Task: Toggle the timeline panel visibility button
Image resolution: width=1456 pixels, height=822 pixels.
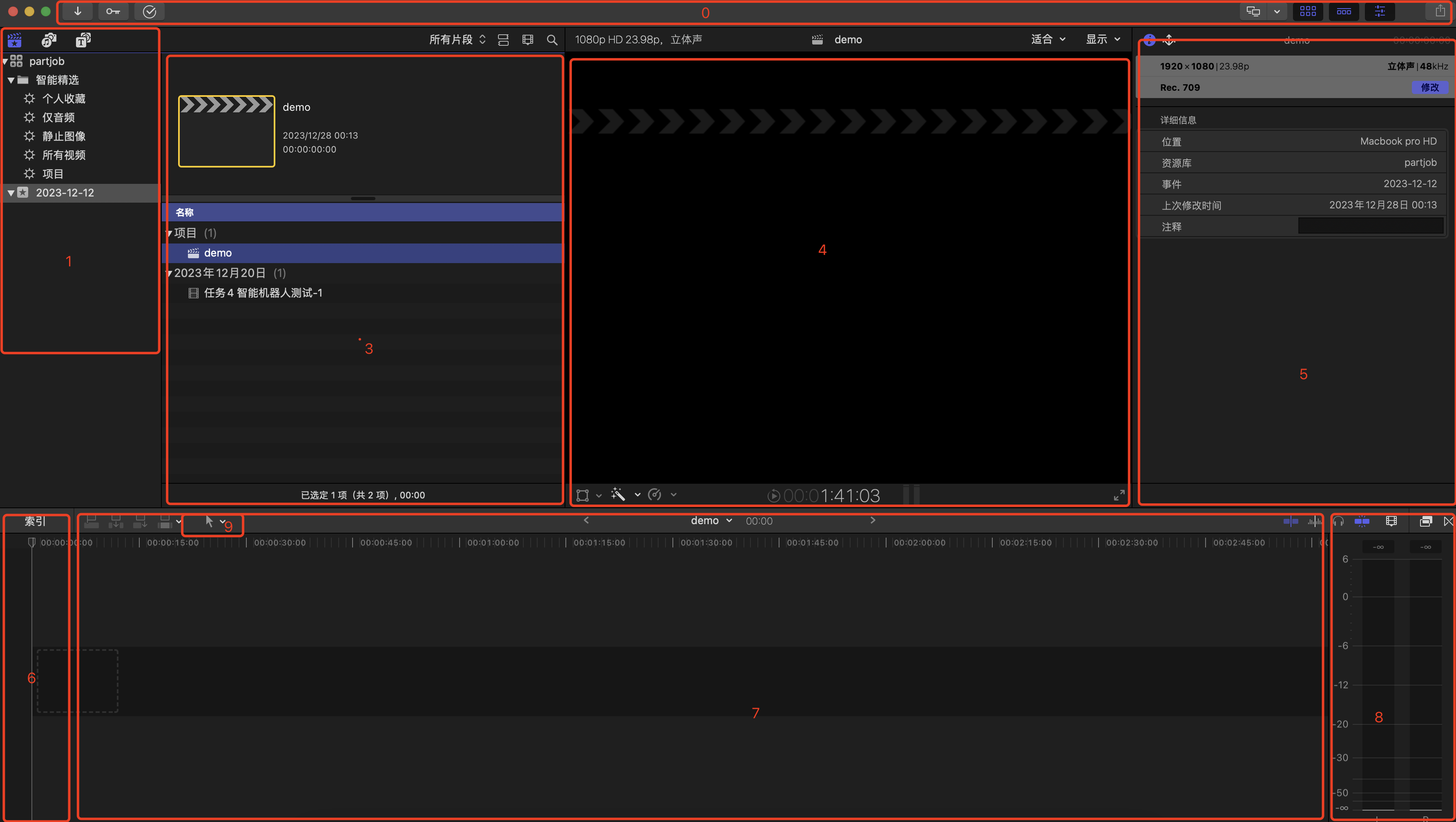Action: click(x=1344, y=11)
